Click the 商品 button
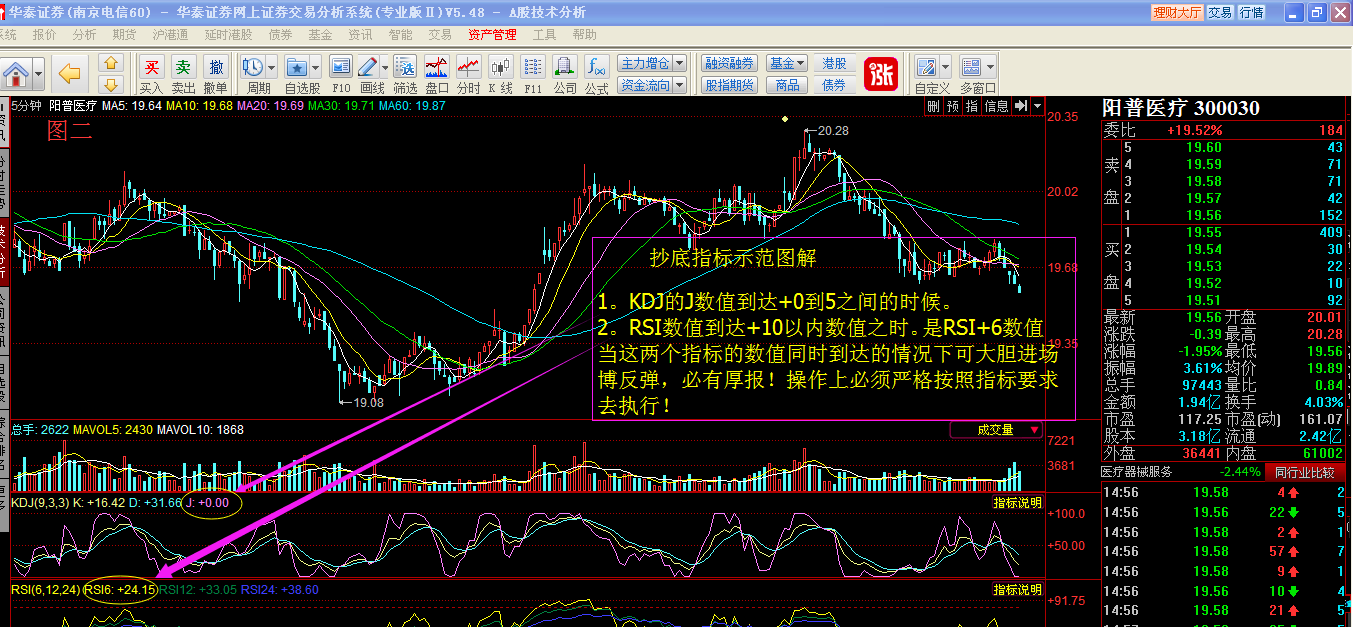Viewport: 1353px width, 627px height. [787, 85]
